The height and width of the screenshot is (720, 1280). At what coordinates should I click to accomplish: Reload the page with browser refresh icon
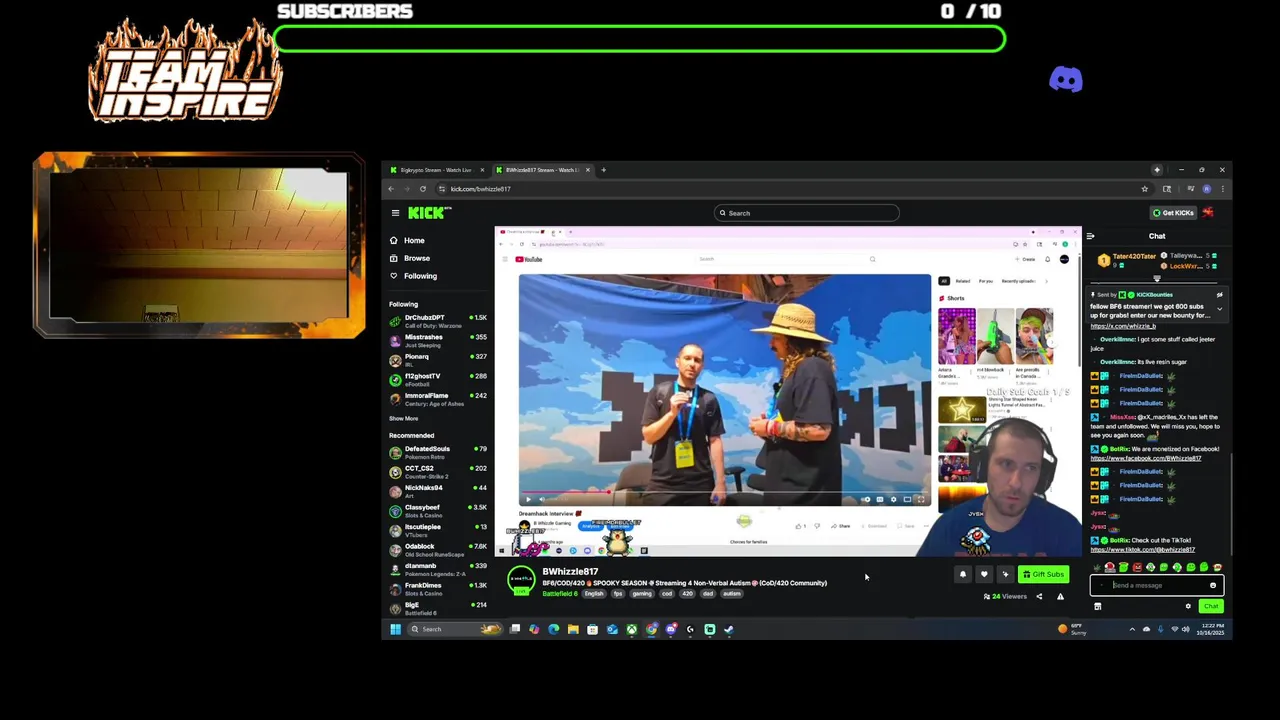(423, 189)
